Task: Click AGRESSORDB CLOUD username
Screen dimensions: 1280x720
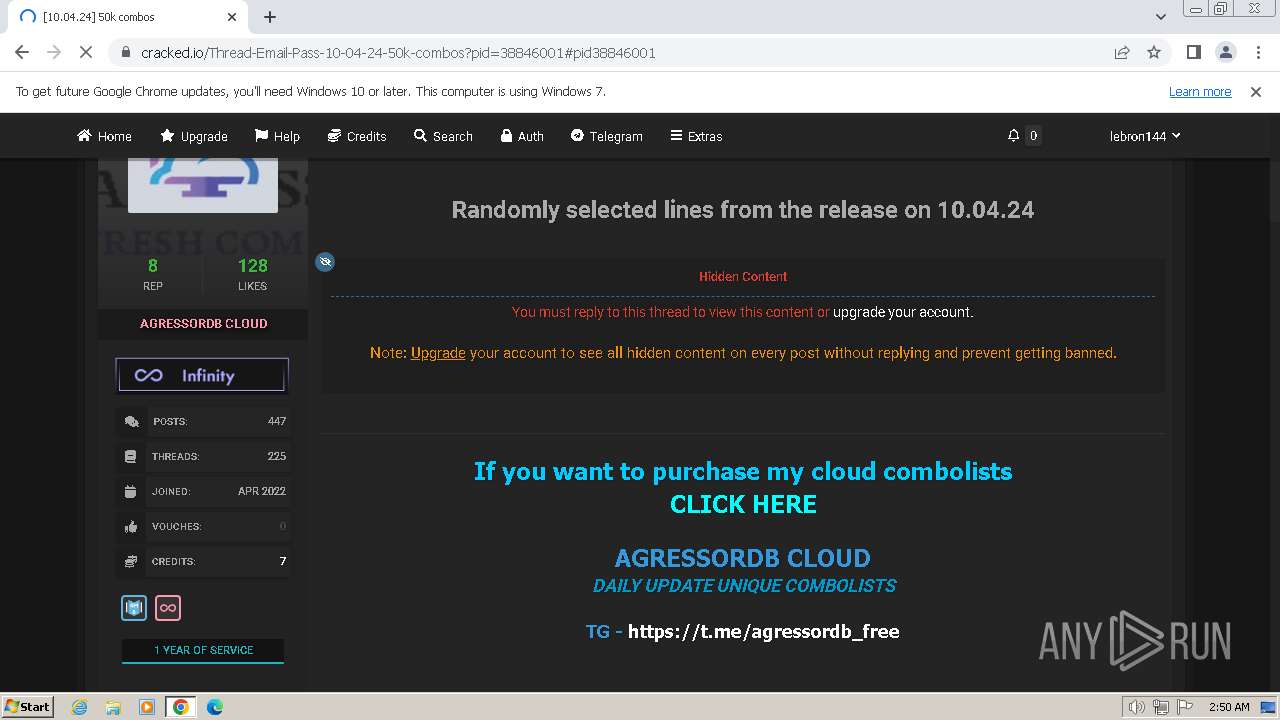Action: tap(203, 324)
